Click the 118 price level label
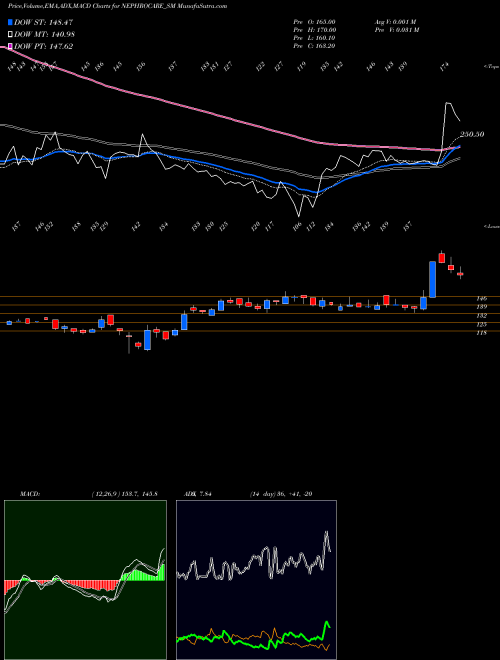 [481, 333]
